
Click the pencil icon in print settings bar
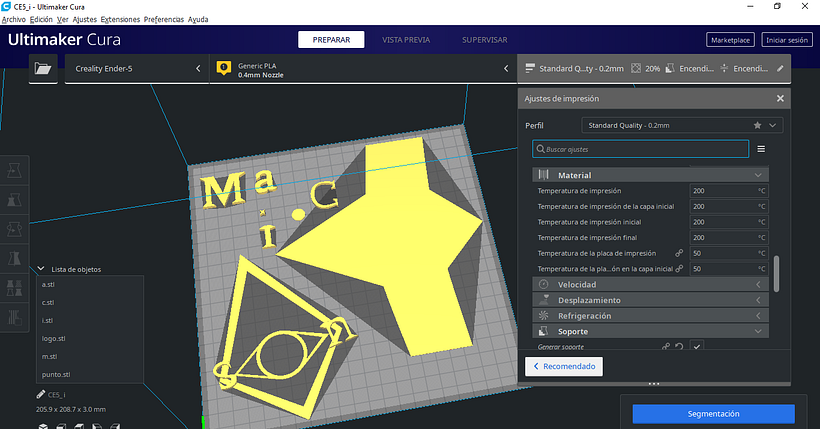coord(780,69)
